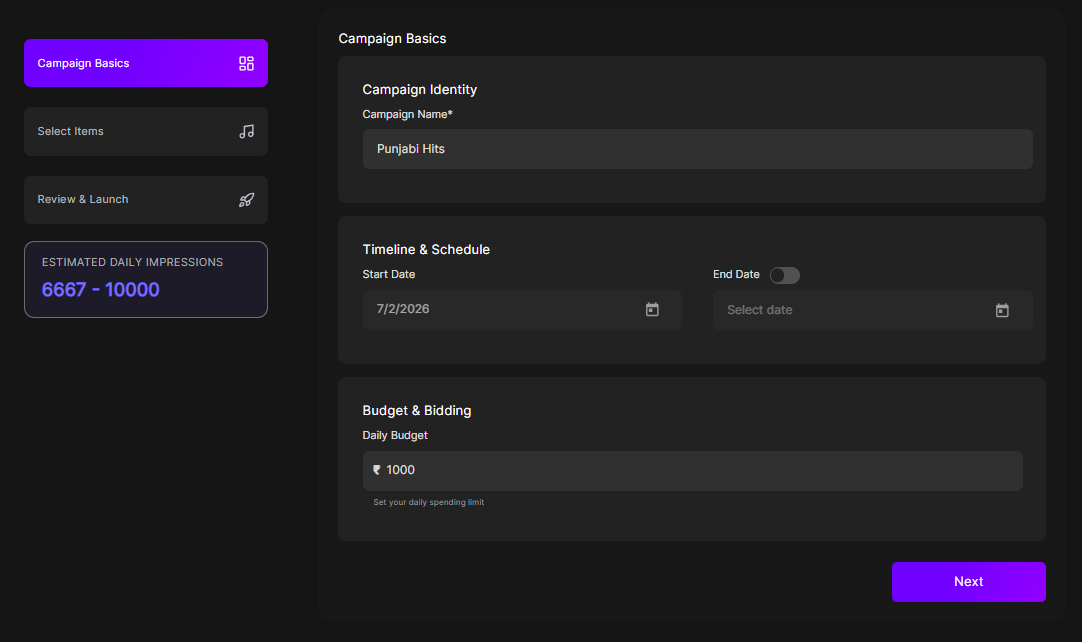Click the rocket icon on Review & Launch
Image resolution: width=1082 pixels, height=642 pixels.
246,200
